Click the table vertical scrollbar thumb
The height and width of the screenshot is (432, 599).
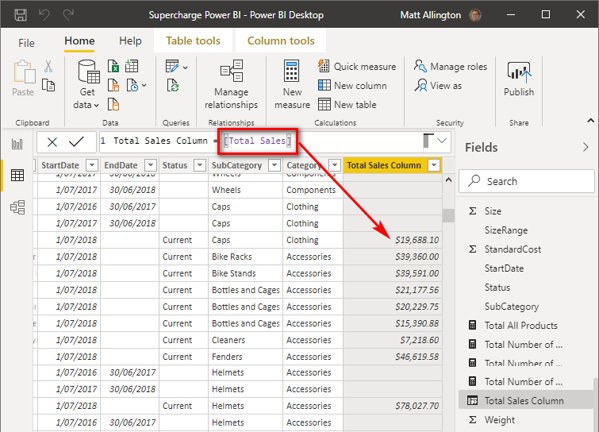click(x=448, y=215)
